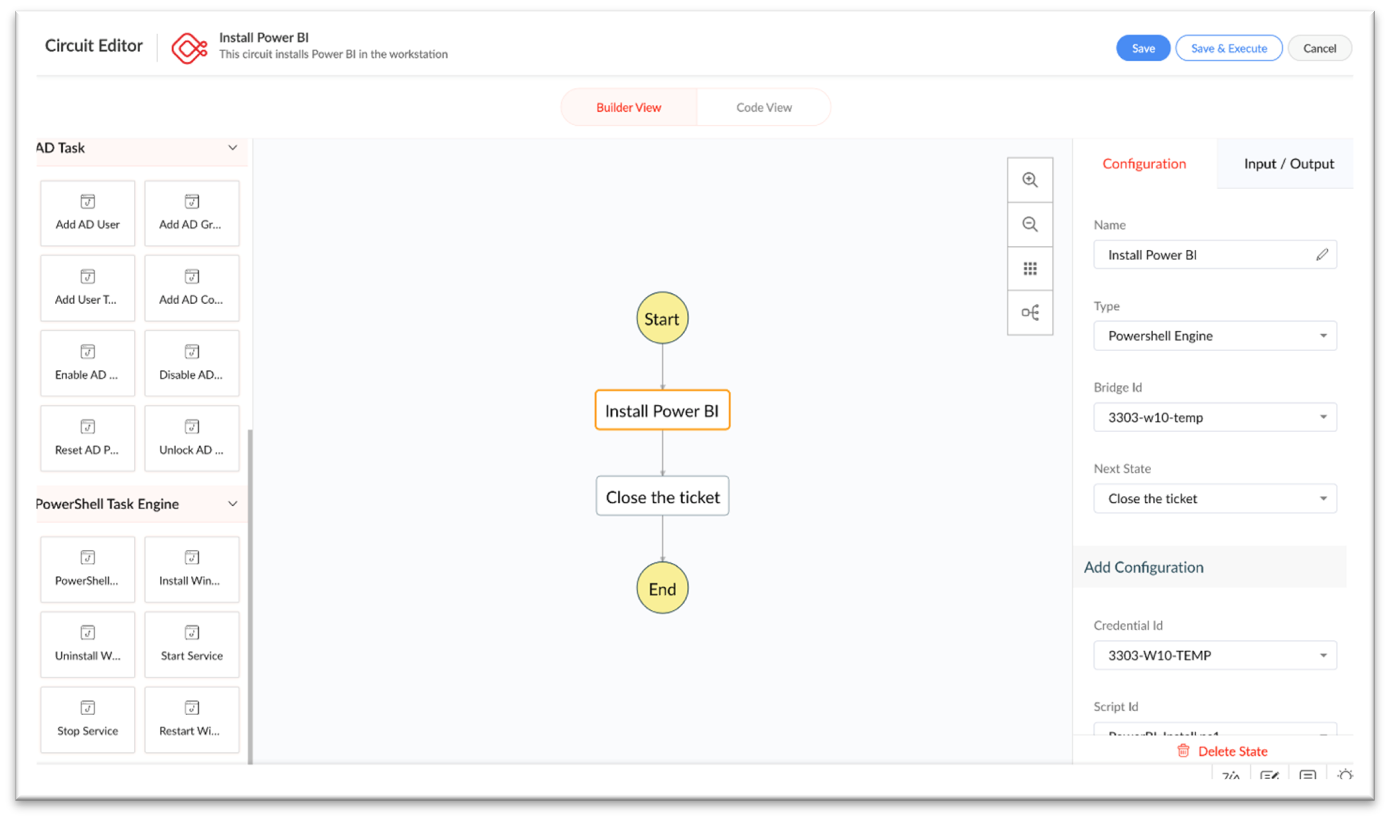Zoom out of the circuit canvas
The image size is (1390, 820).
[1030, 224]
